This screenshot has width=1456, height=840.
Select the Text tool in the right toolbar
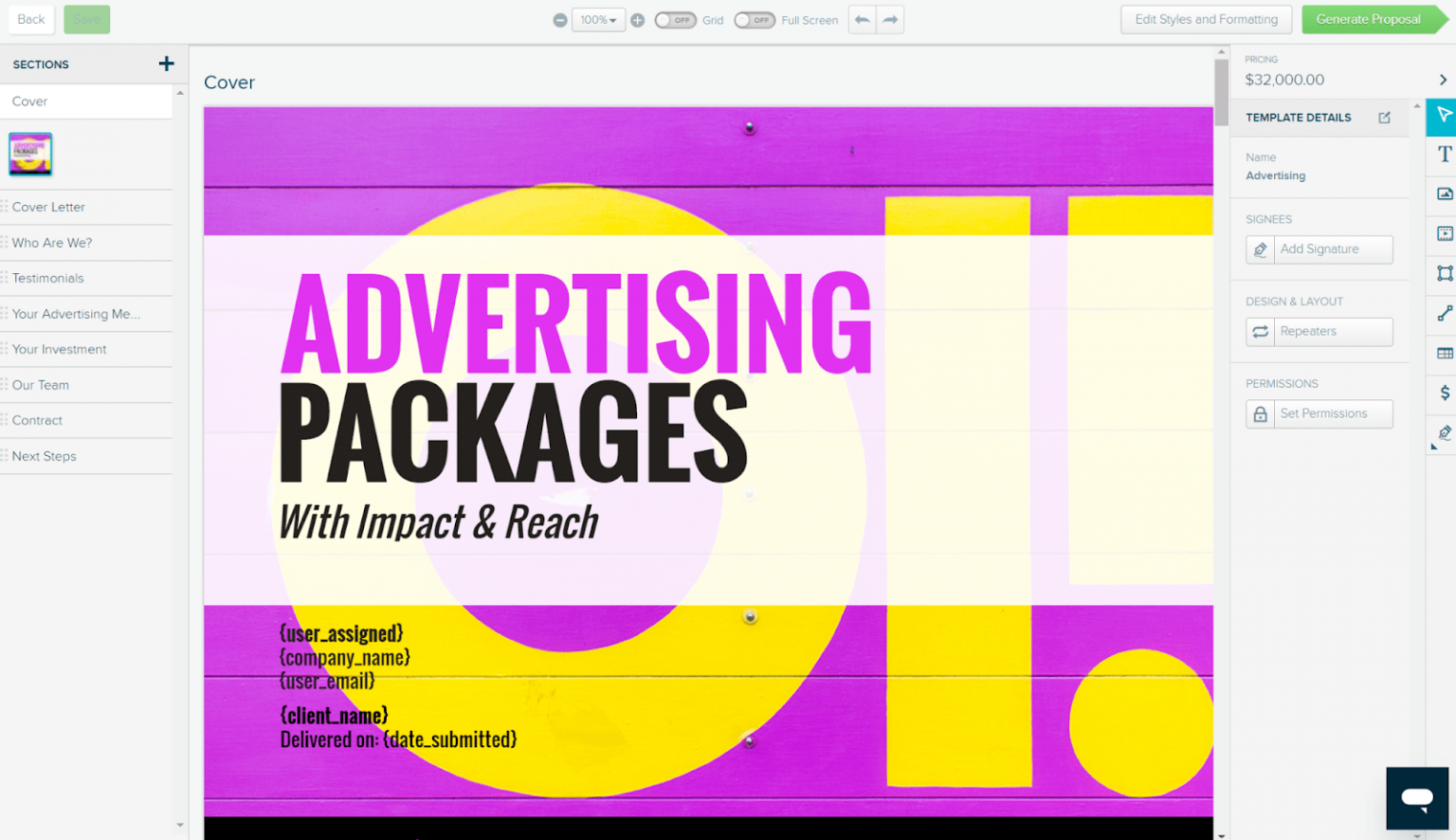pyautogui.click(x=1444, y=155)
